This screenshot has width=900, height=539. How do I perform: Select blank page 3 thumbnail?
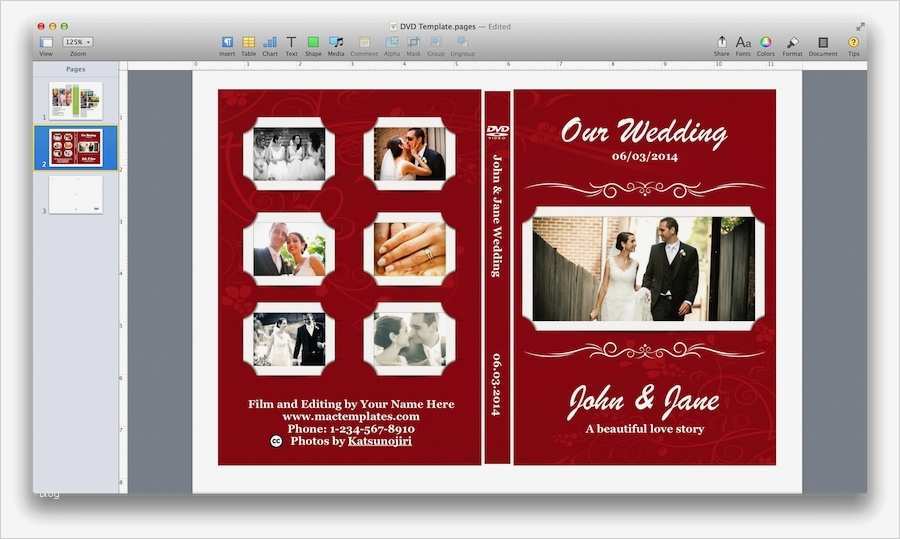coord(76,195)
